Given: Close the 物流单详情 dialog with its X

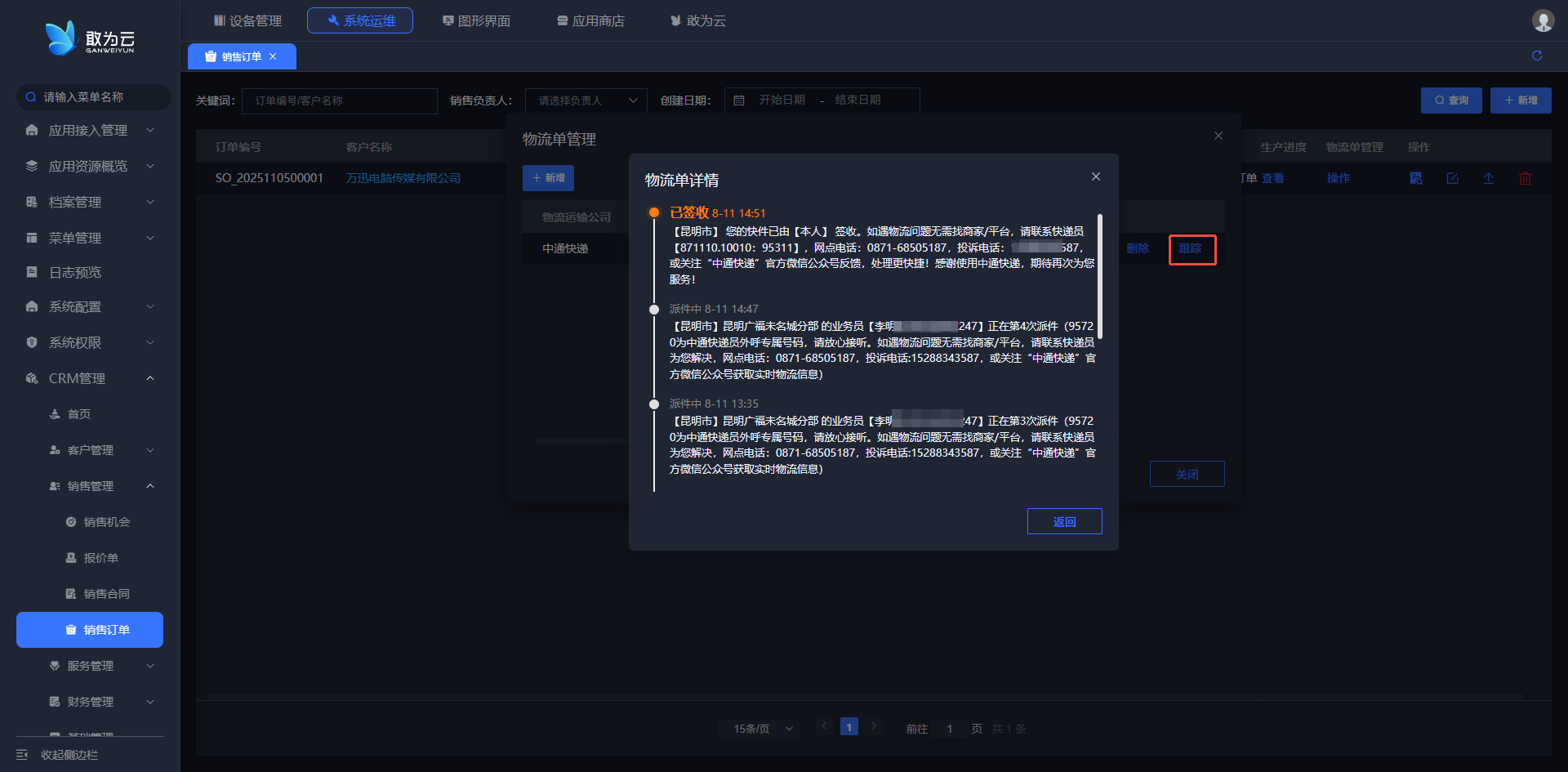Looking at the screenshot, I should click(x=1096, y=176).
